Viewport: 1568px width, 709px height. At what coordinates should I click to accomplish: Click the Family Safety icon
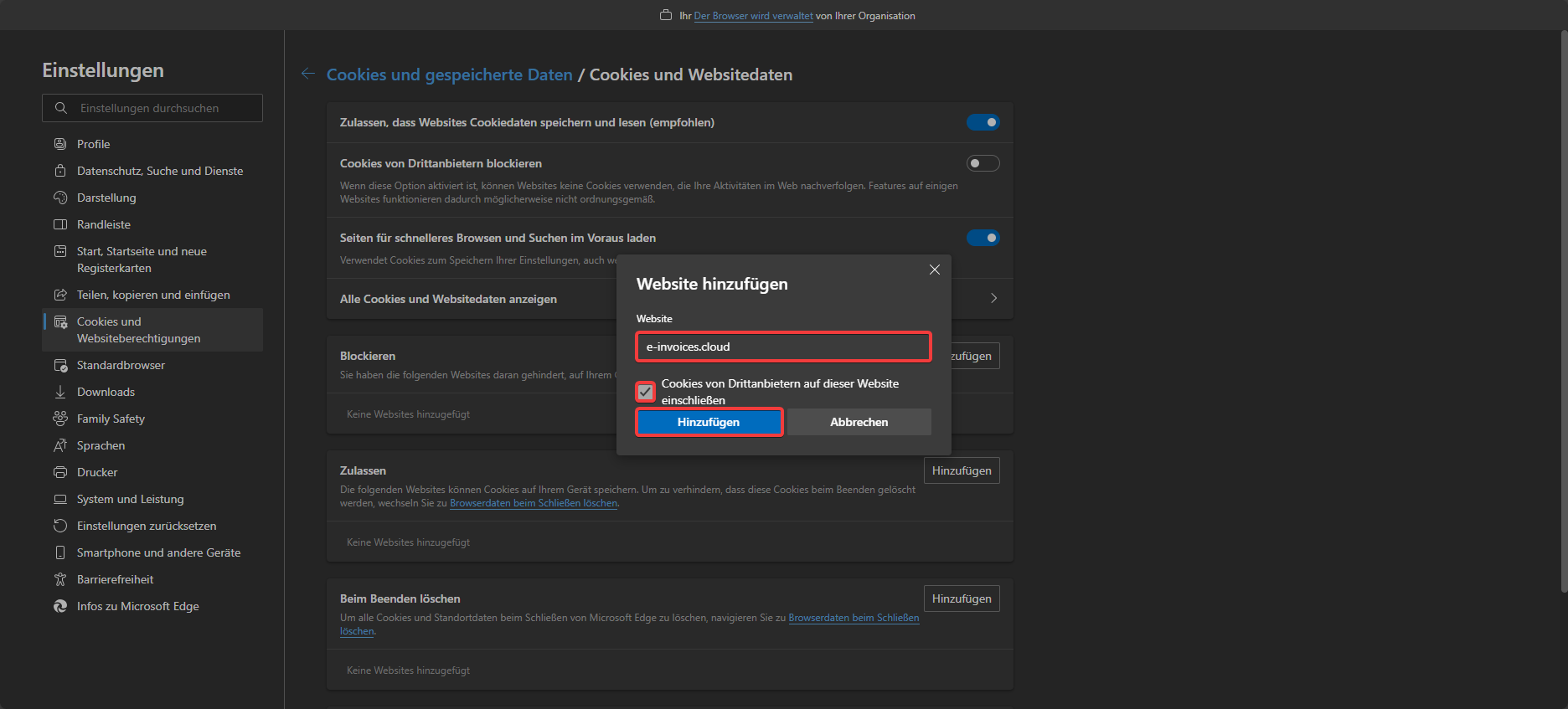point(60,419)
